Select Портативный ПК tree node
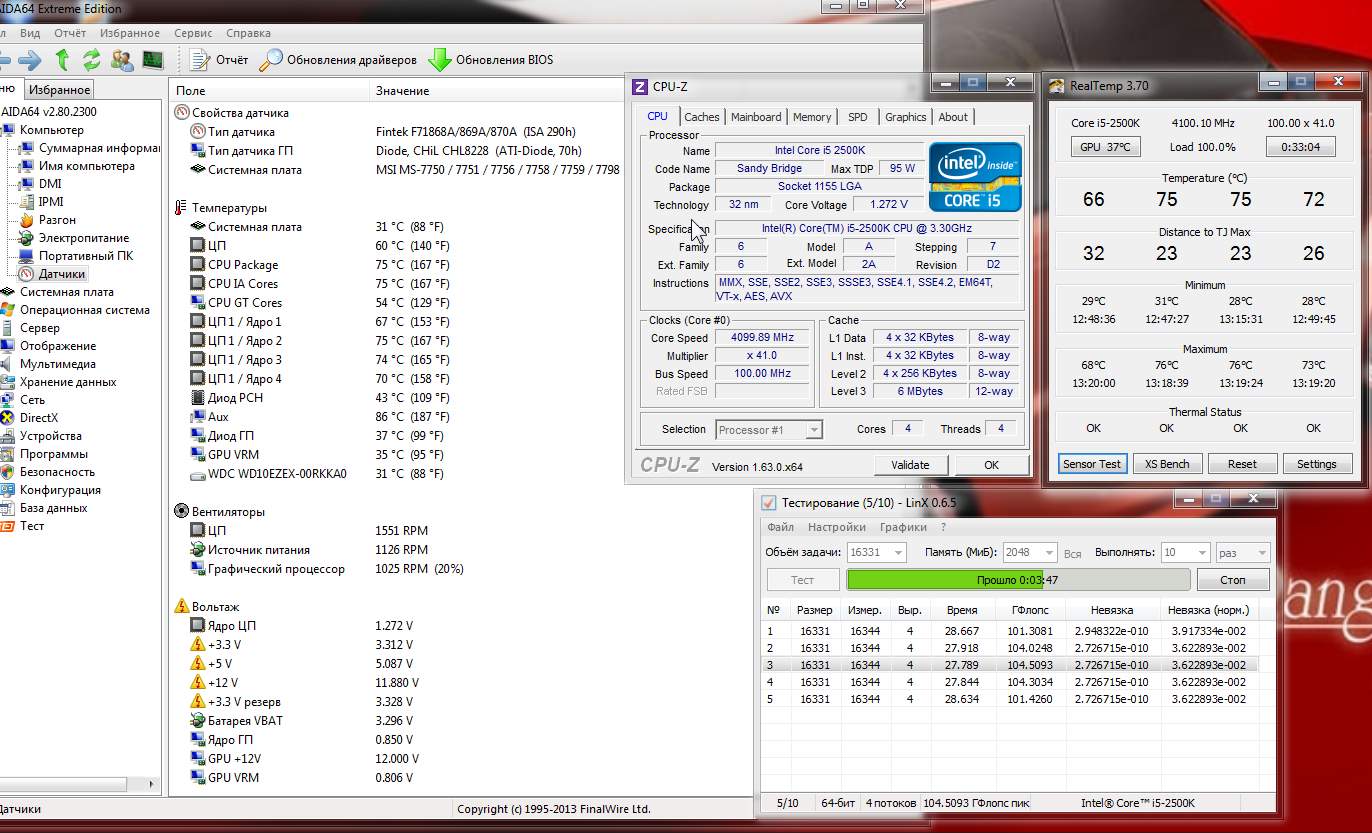Viewport: 1372px width, 833px height. (x=75, y=256)
